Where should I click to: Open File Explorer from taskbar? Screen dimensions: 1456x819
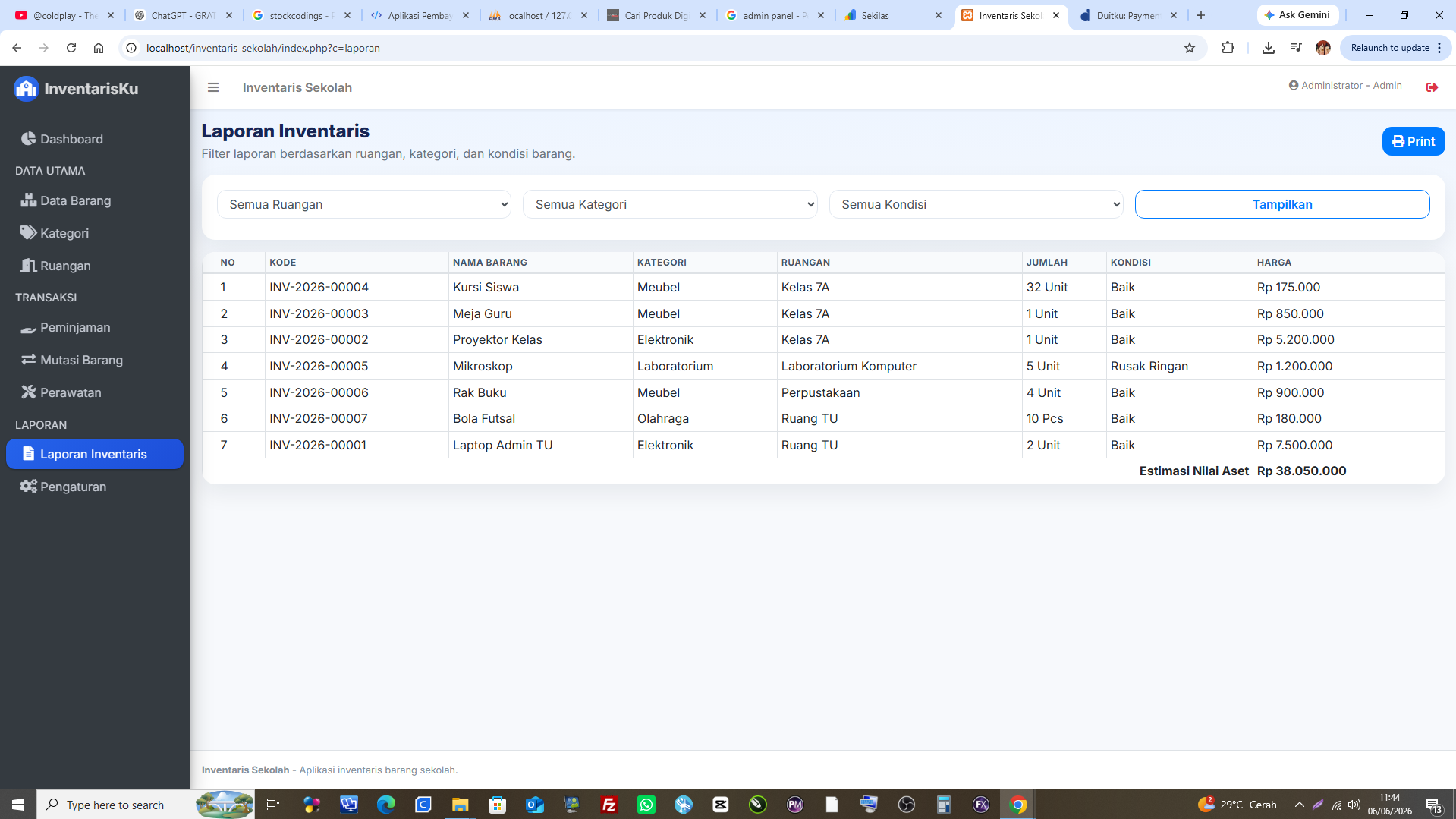461,805
